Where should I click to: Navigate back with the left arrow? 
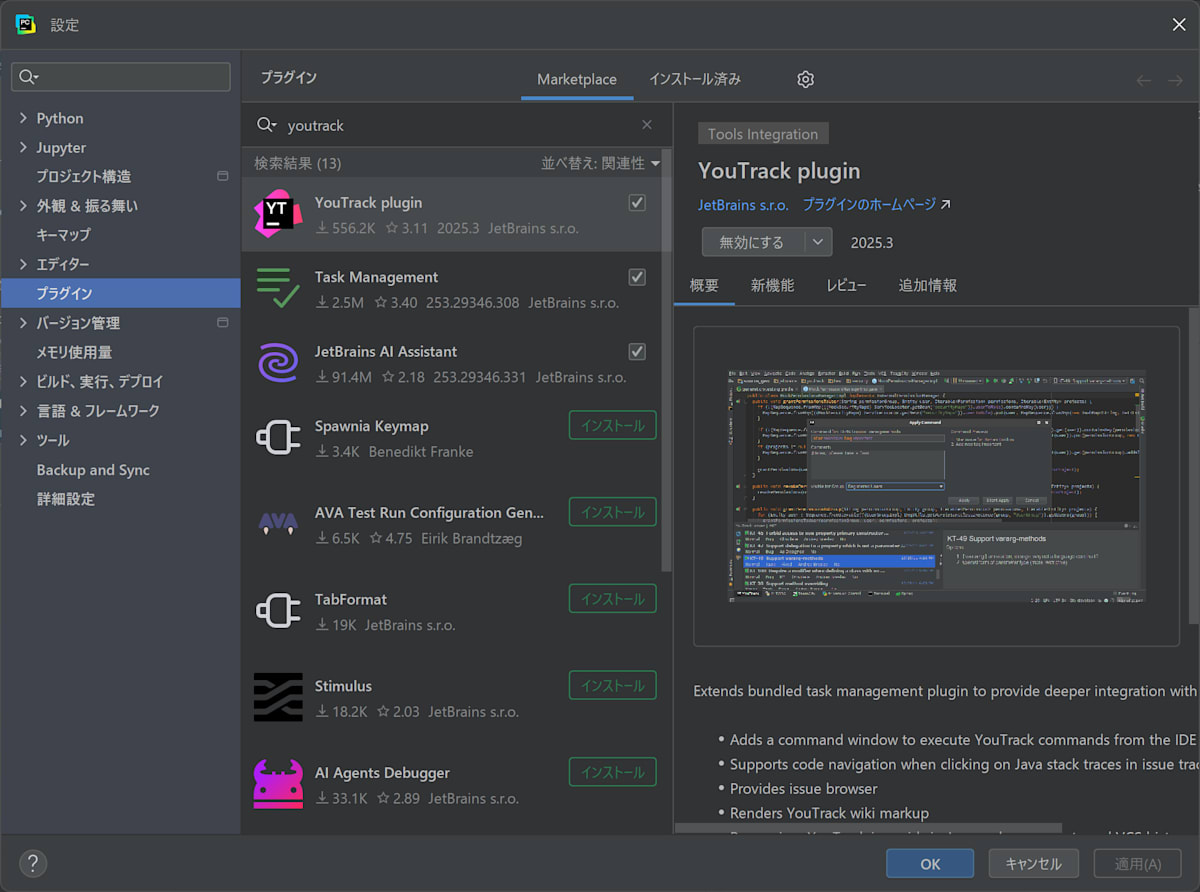point(1144,80)
